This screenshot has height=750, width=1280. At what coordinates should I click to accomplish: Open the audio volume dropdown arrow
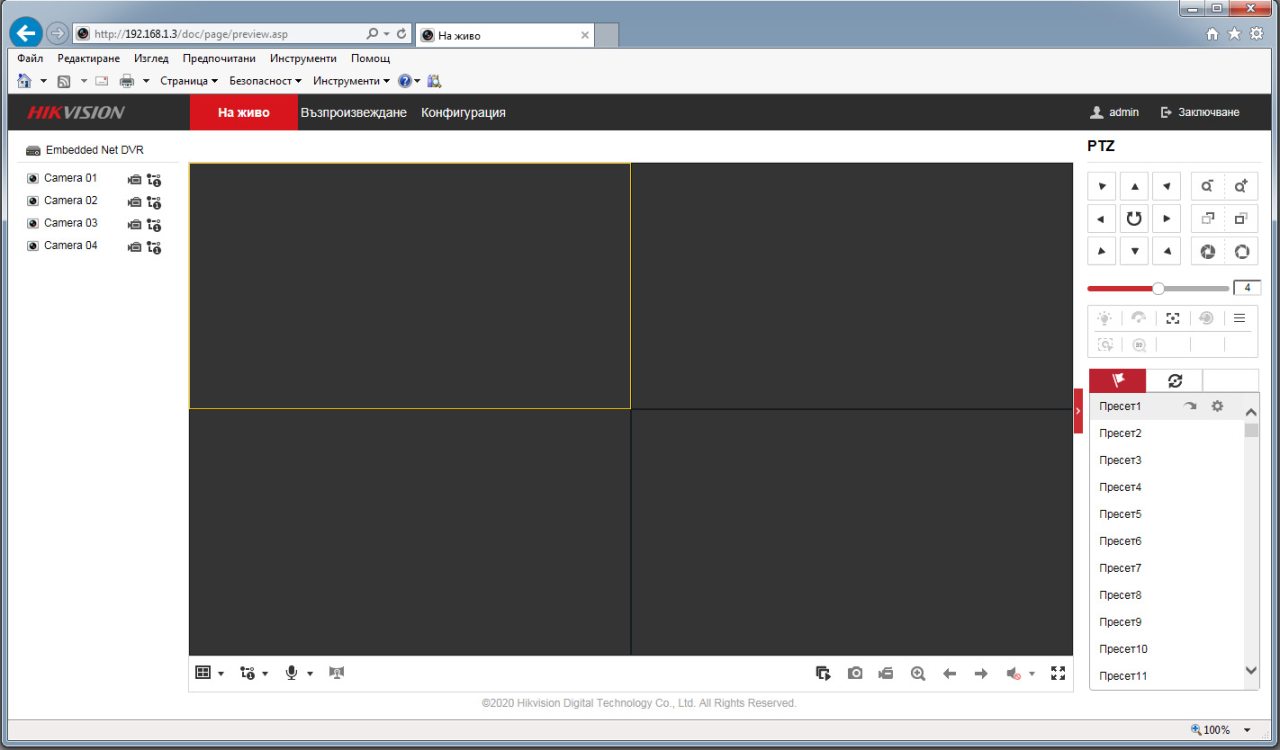click(x=1032, y=674)
